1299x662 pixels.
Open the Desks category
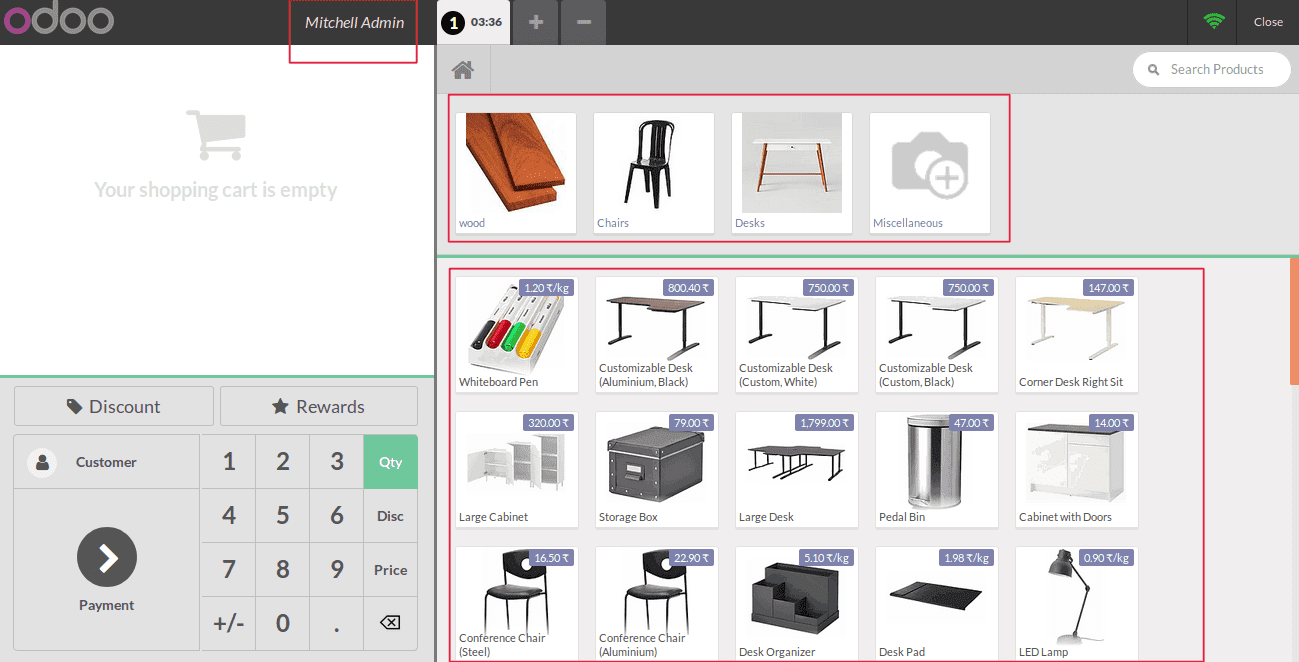(x=792, y=173)
